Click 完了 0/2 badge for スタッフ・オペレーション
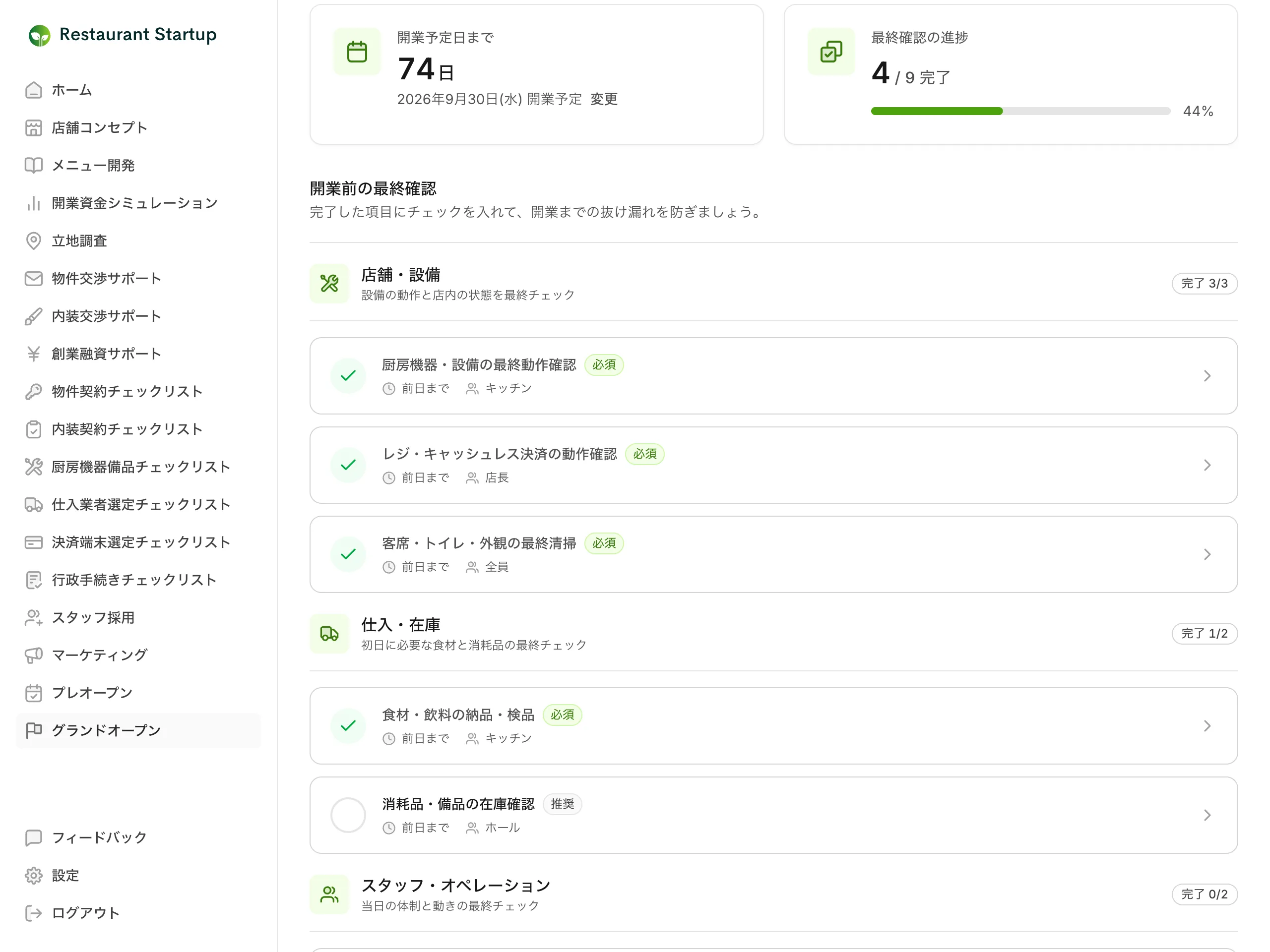Image resolution: width=1270 pixels, height=952 pixels. pos(1204,894)
